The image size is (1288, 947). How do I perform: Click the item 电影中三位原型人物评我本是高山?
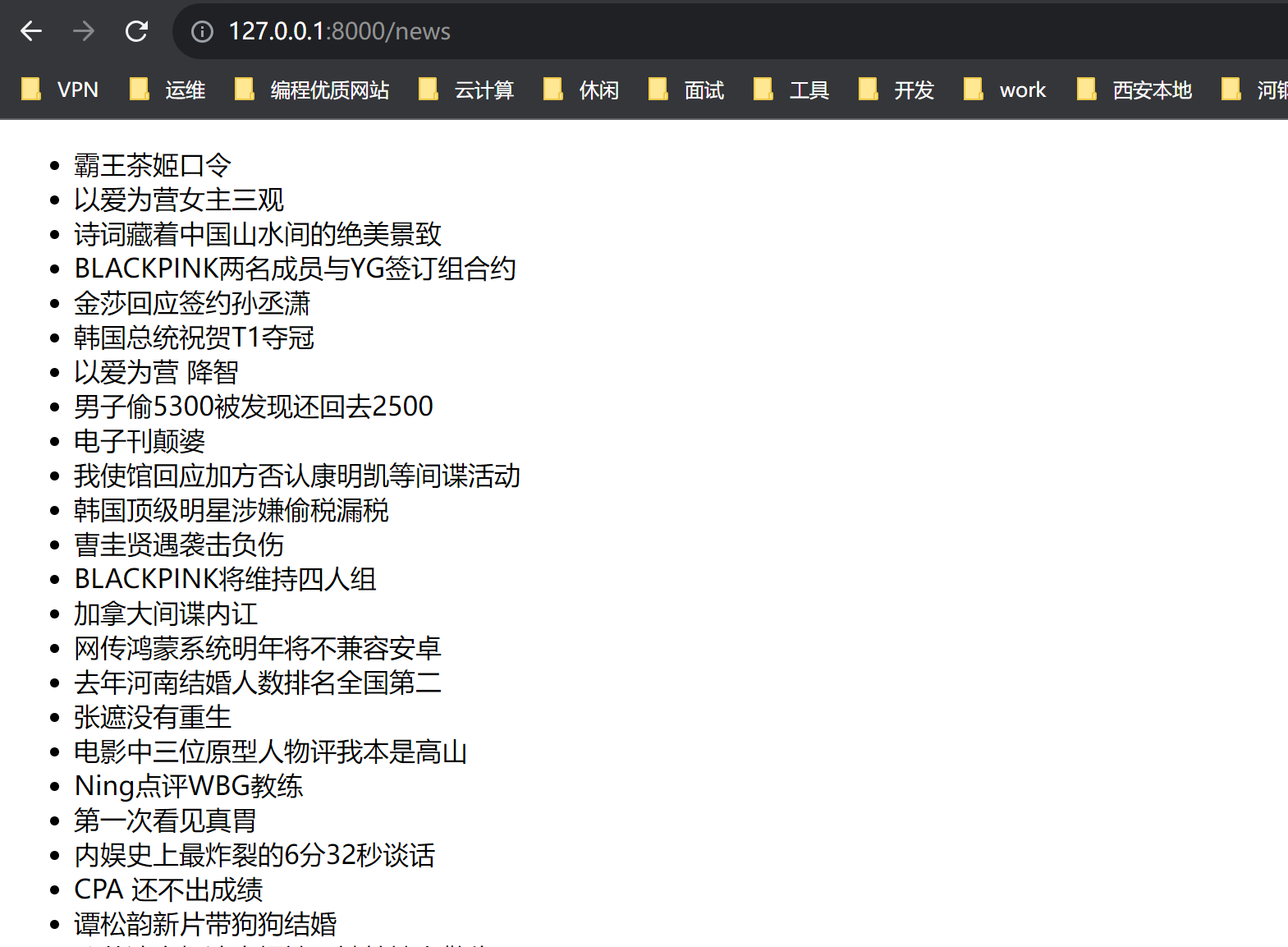[x=271, y=752]
